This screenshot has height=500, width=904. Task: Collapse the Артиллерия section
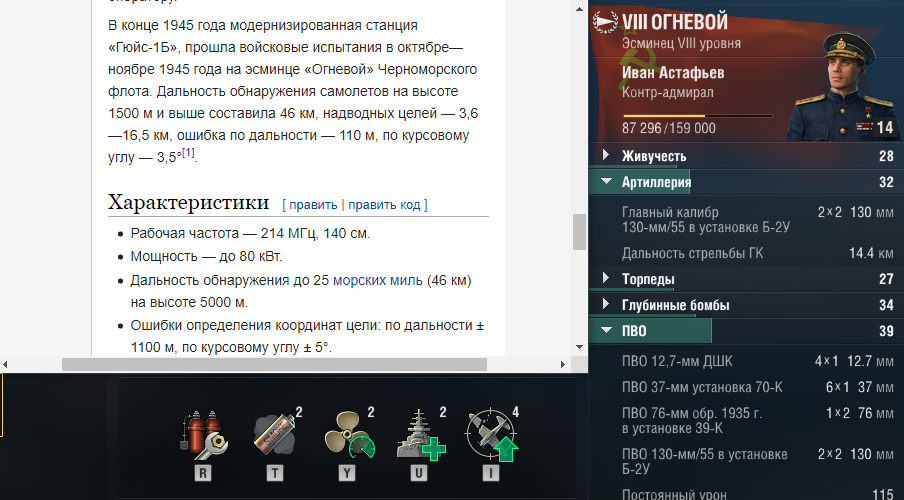click(x=746, y=182)
